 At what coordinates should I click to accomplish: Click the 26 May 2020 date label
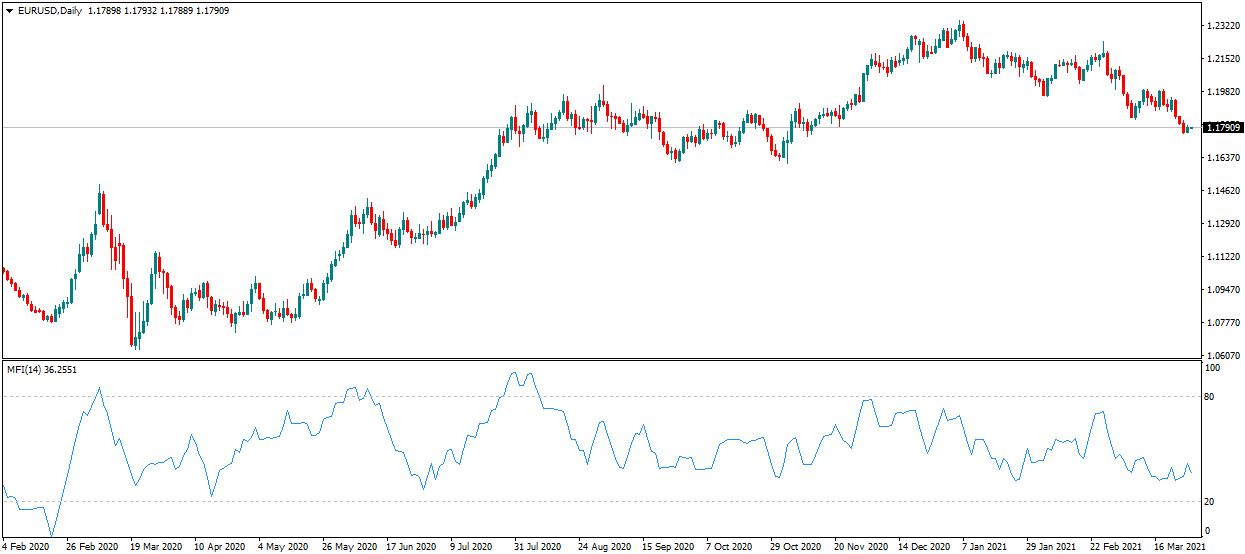pos(347,547)
